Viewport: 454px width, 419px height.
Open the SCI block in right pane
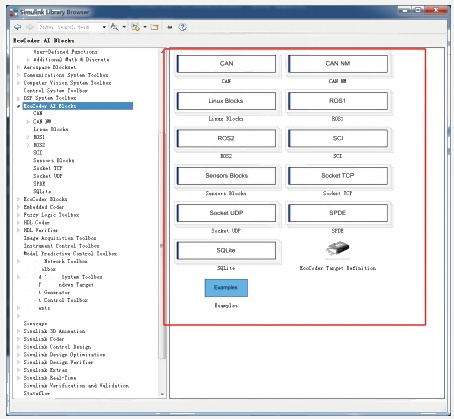(338, 138)
